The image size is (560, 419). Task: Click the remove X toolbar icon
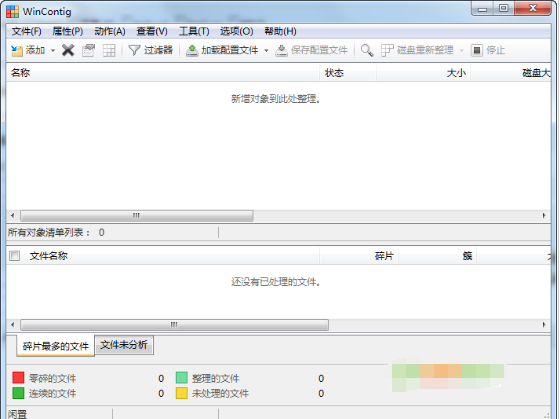(x=68, y=50)
